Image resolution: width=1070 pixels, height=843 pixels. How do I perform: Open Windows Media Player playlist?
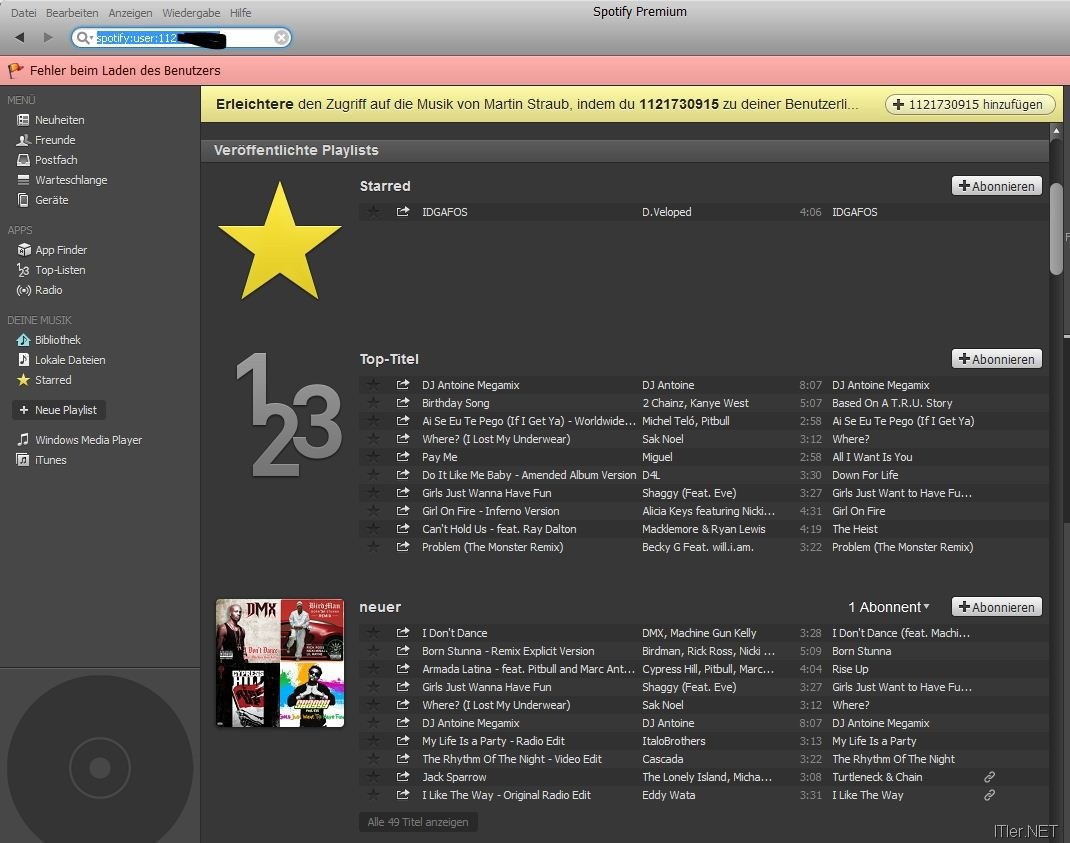[x=80, y=440]
